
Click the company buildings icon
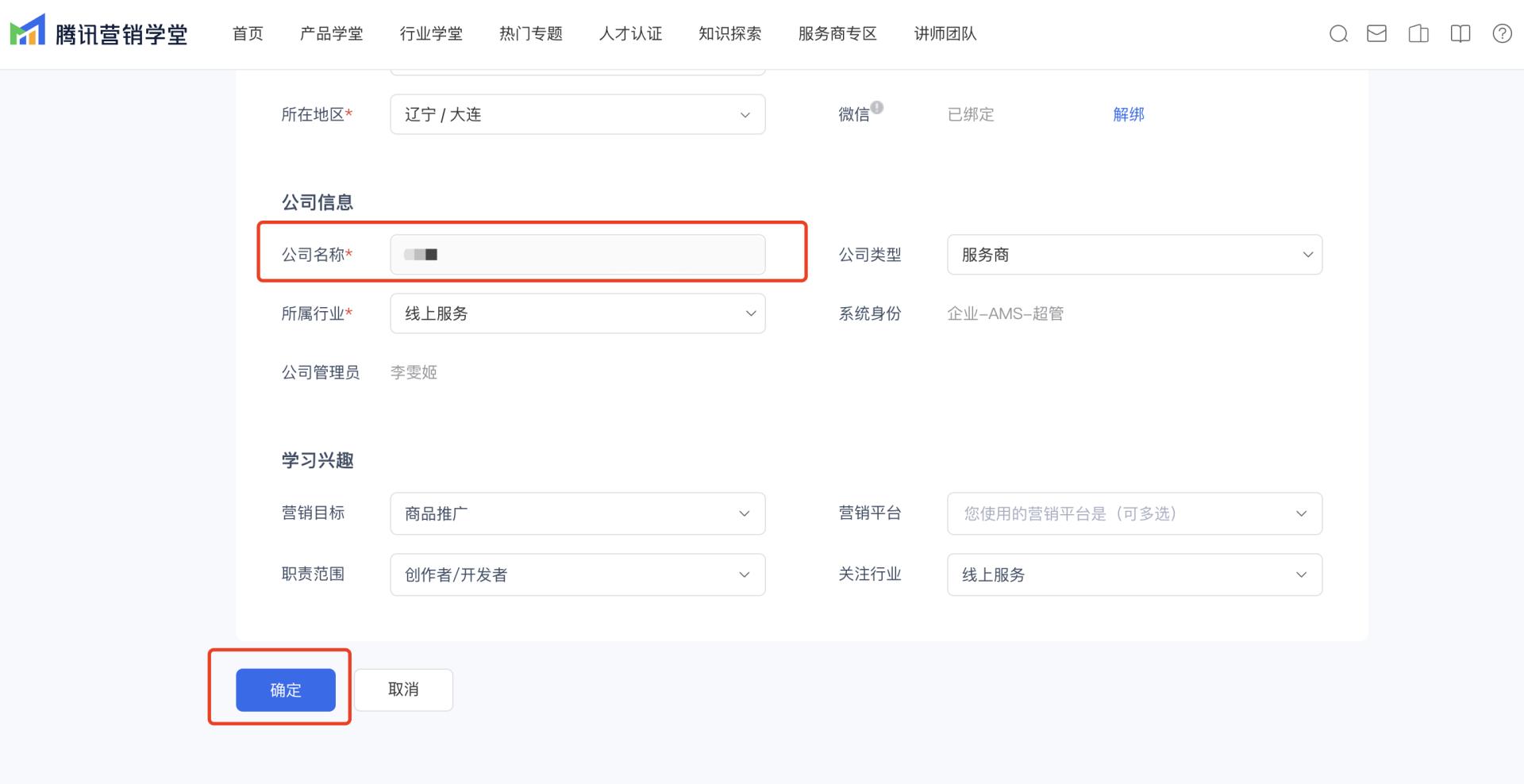pyautogui.click(x=1418, y=34)
